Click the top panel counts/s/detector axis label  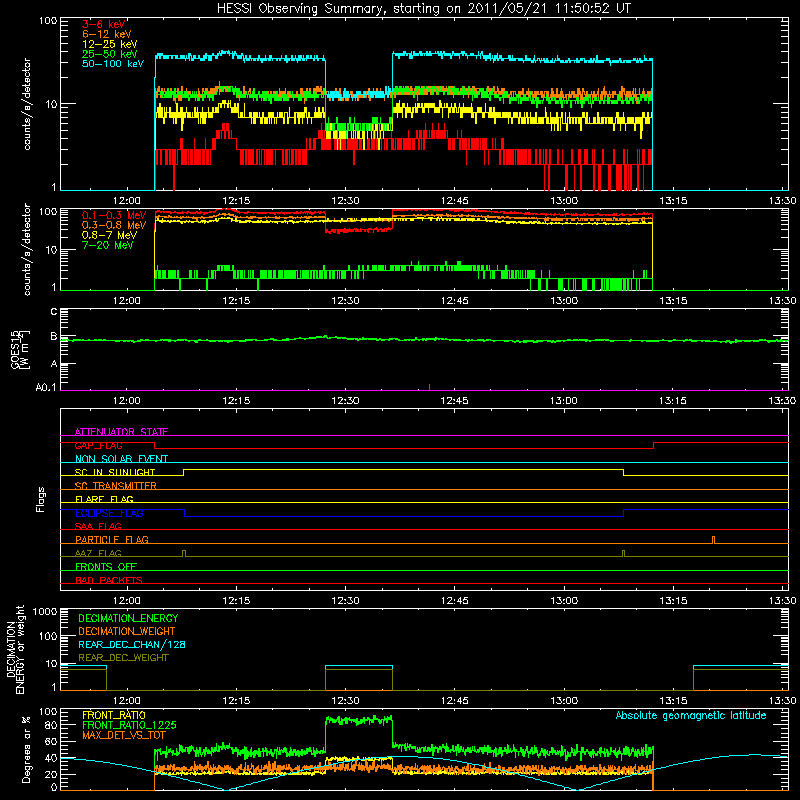point(27,104)
